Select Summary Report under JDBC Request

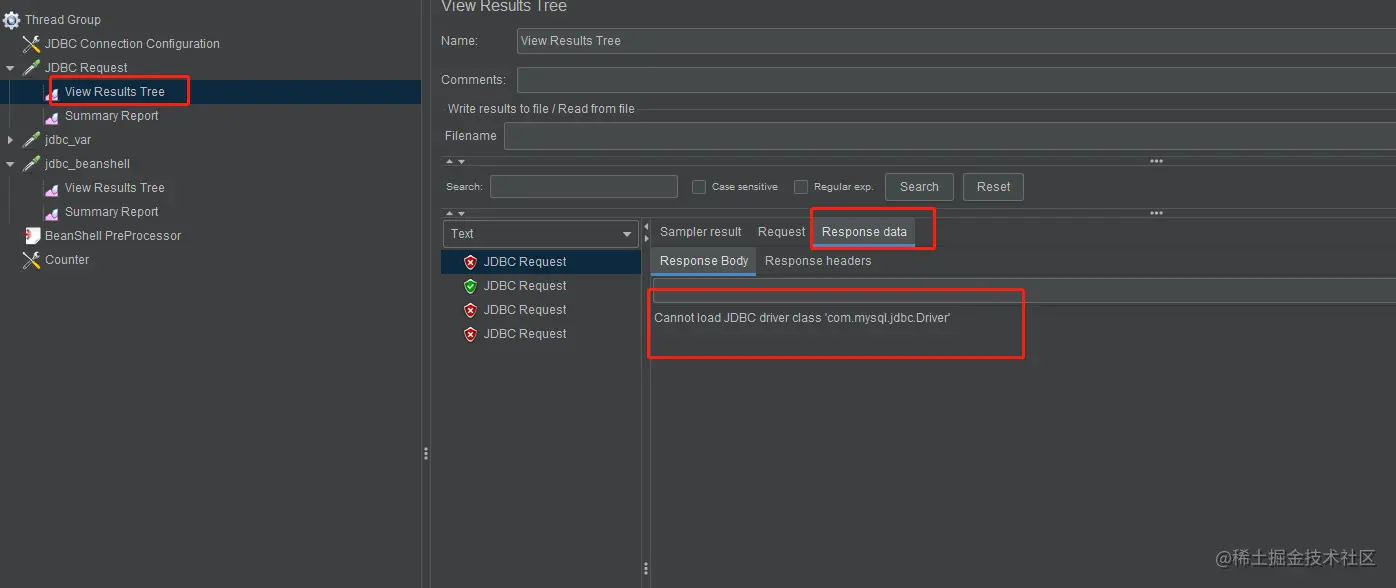click(112, 116)
